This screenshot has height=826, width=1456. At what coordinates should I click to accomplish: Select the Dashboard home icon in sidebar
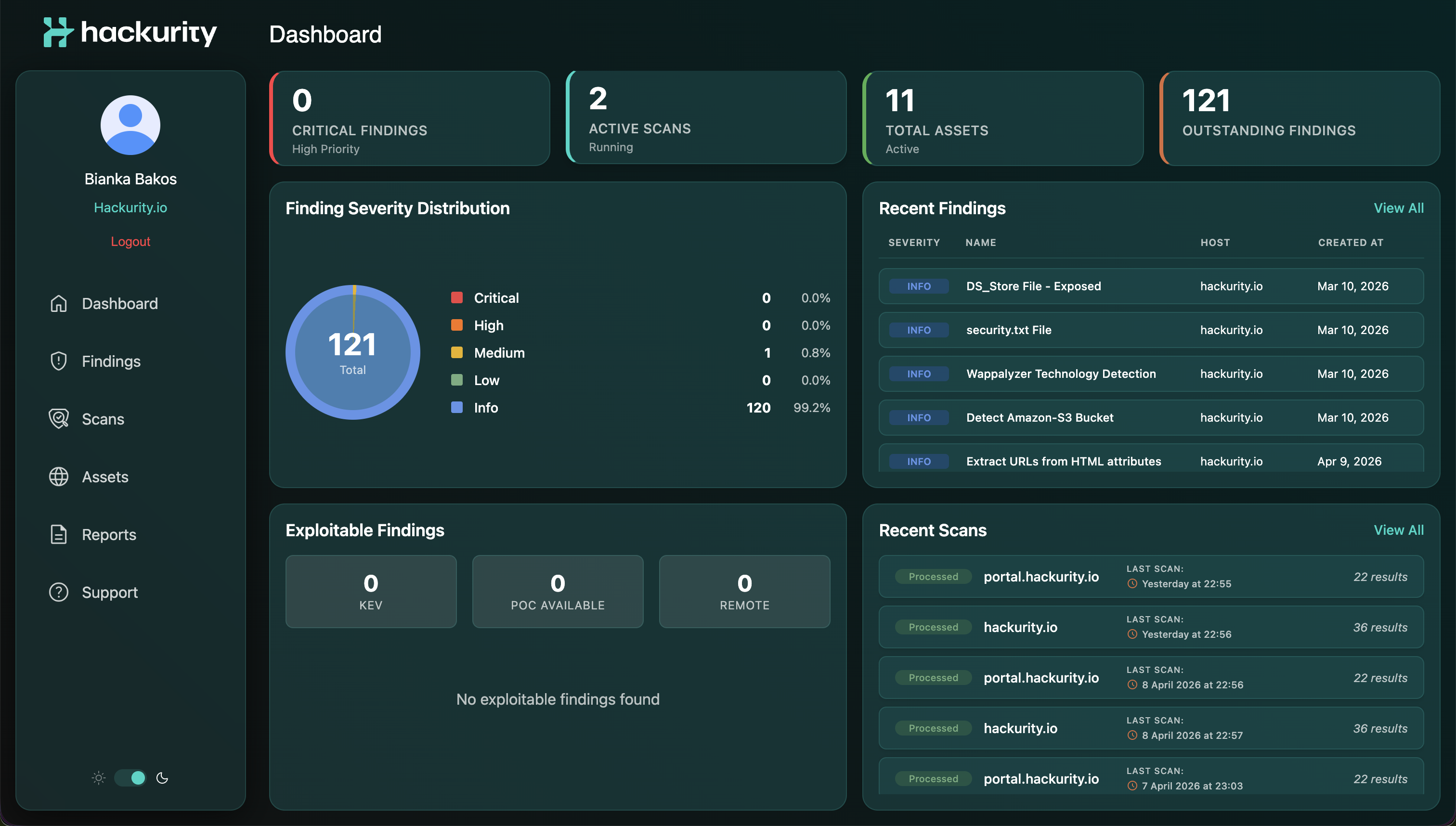[59, 304]
